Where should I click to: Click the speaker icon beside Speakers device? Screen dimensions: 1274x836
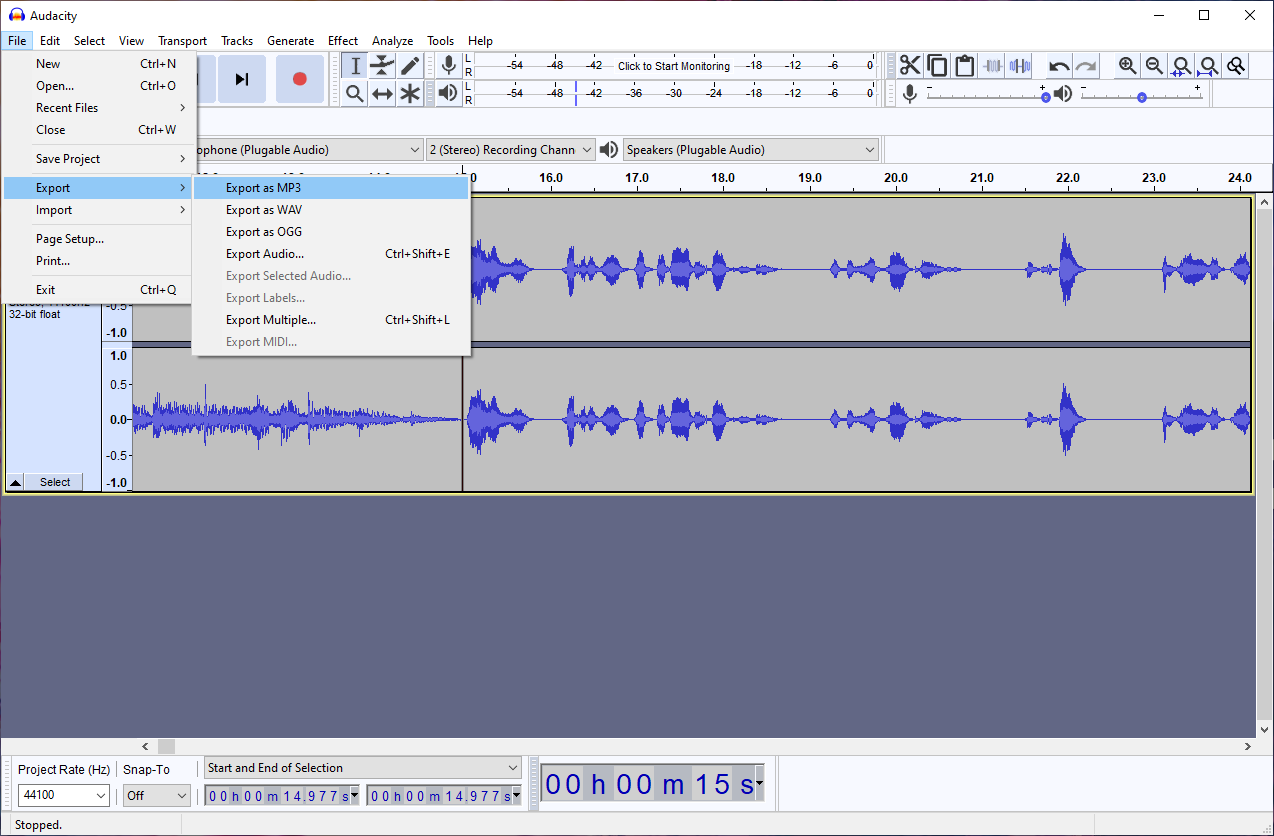(x=609, y=150)
